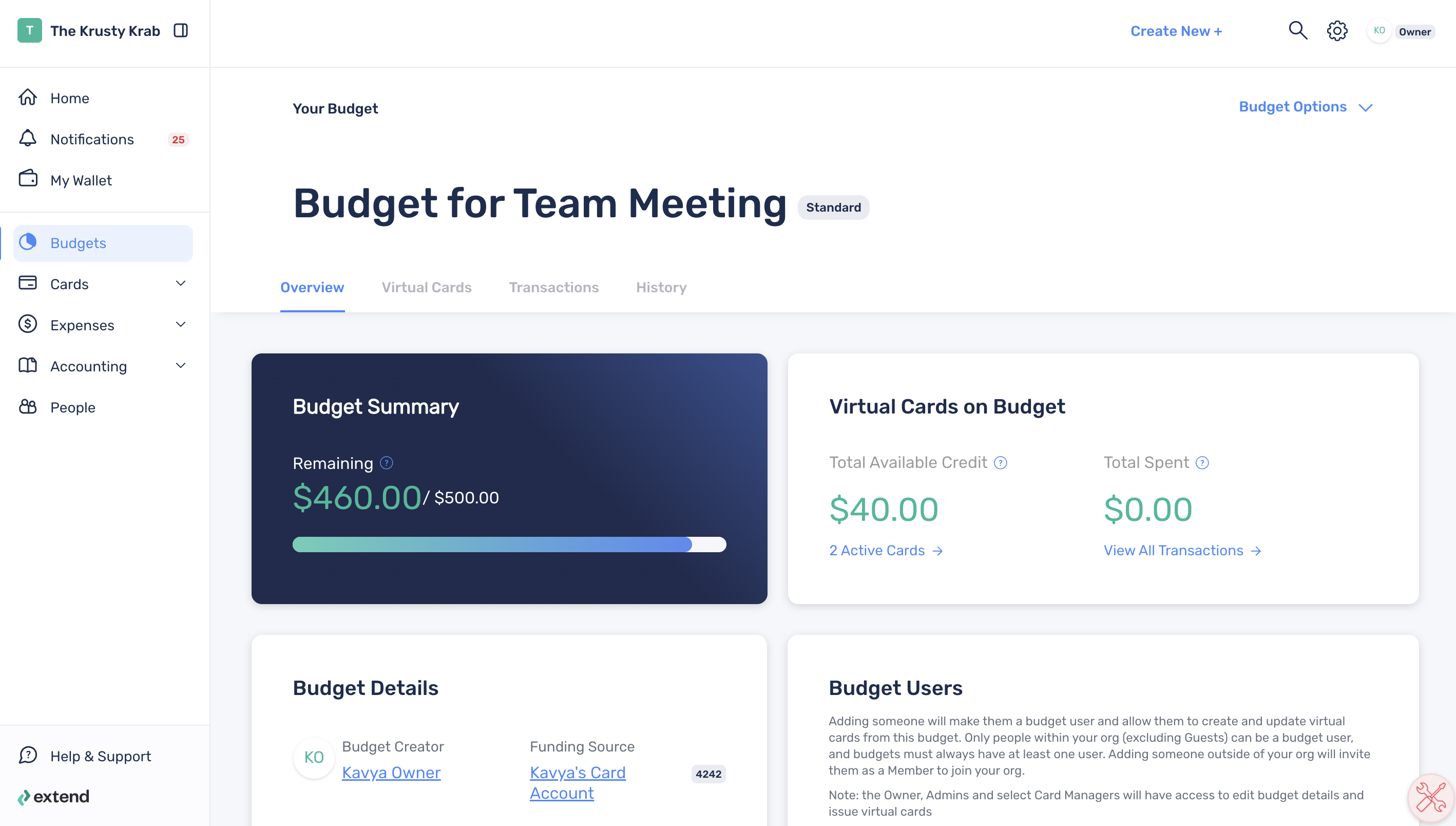Expand the Accounting submenu chevron

tap(181, 366)
